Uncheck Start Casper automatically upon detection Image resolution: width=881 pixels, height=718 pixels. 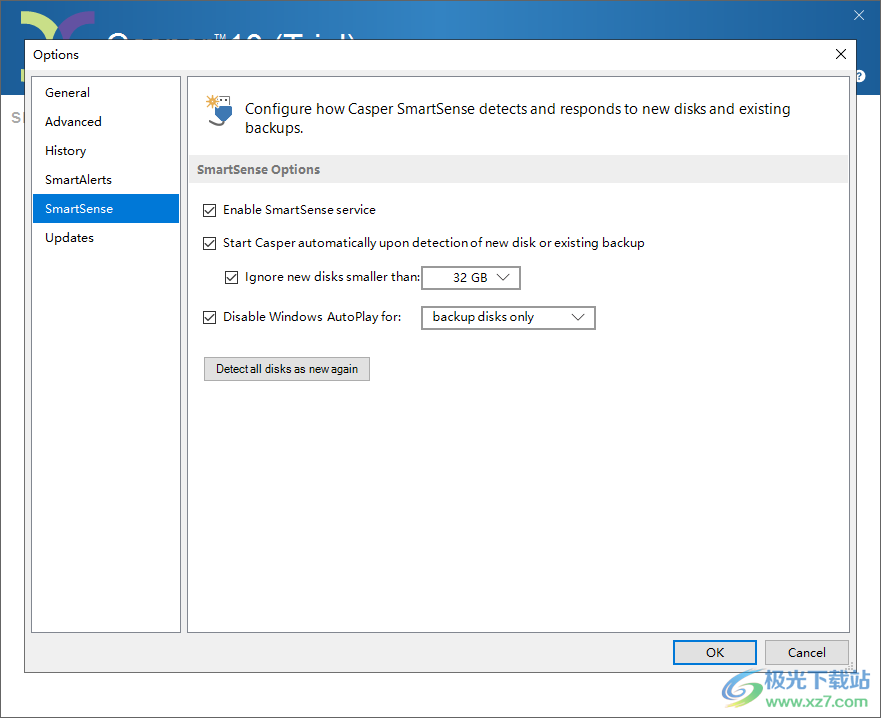[210, 243]
